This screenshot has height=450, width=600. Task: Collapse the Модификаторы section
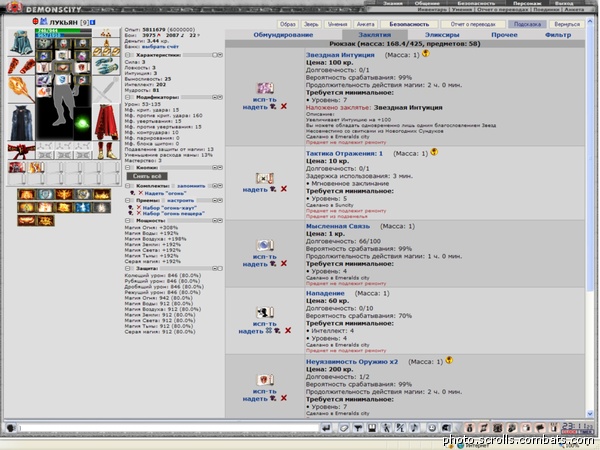coord(128,98)
